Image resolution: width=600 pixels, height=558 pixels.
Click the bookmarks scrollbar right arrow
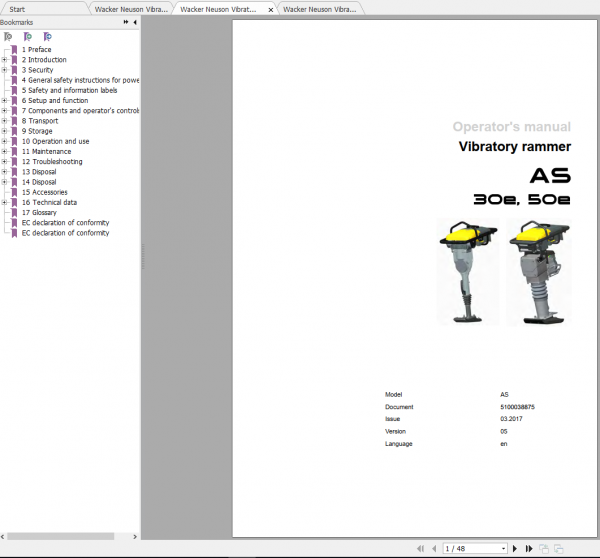coord(135,537)
